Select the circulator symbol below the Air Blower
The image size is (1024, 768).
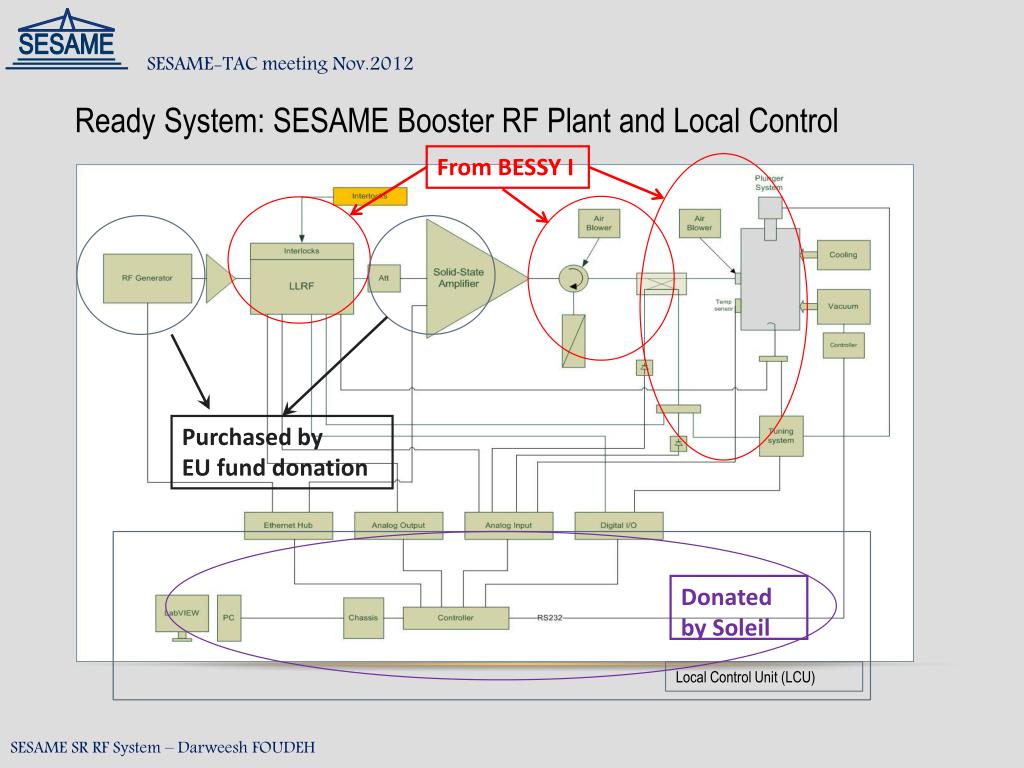[573, 279]
